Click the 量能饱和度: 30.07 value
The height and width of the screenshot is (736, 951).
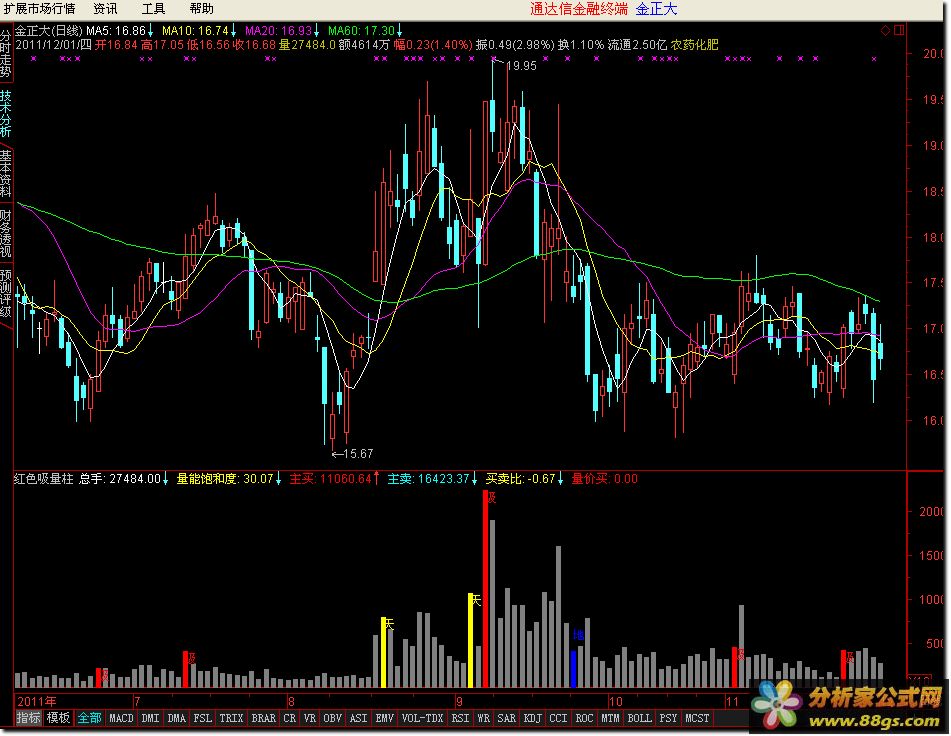(x=225, y=479)
